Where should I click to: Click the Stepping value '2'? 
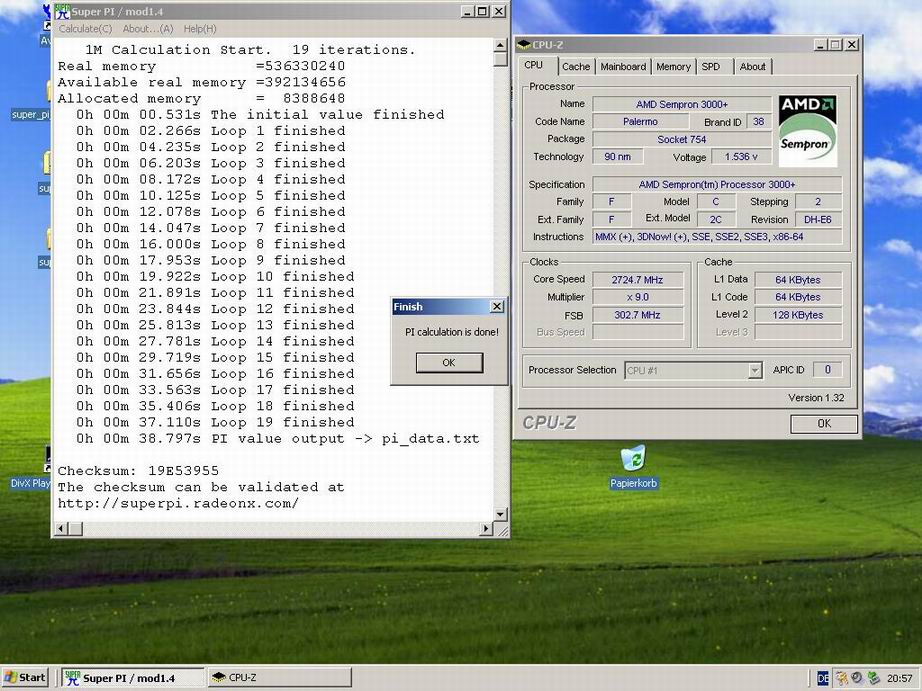818,202
